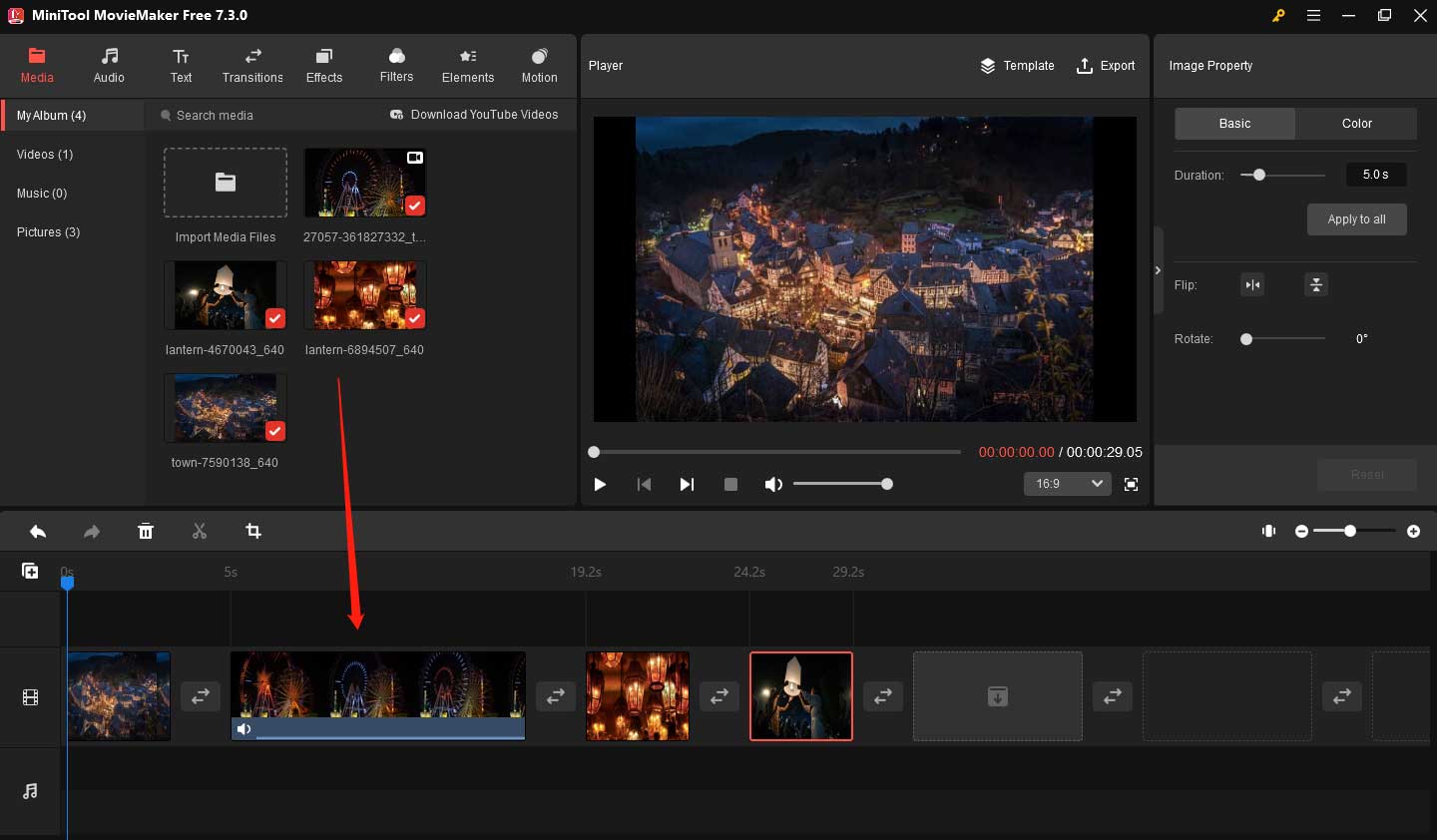Adjust the Rotate slider

tap(1282, 339)
